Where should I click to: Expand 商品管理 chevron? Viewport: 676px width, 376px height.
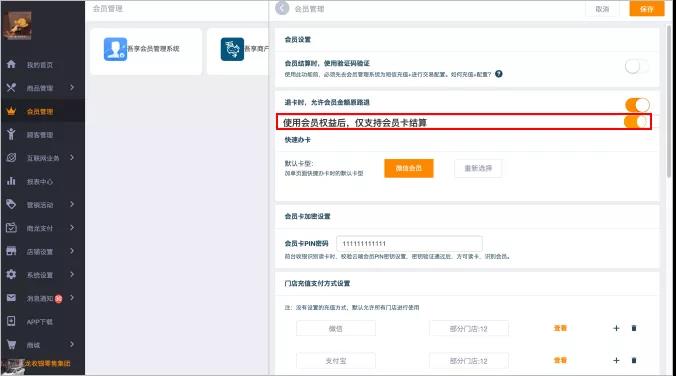coord(72,88)
